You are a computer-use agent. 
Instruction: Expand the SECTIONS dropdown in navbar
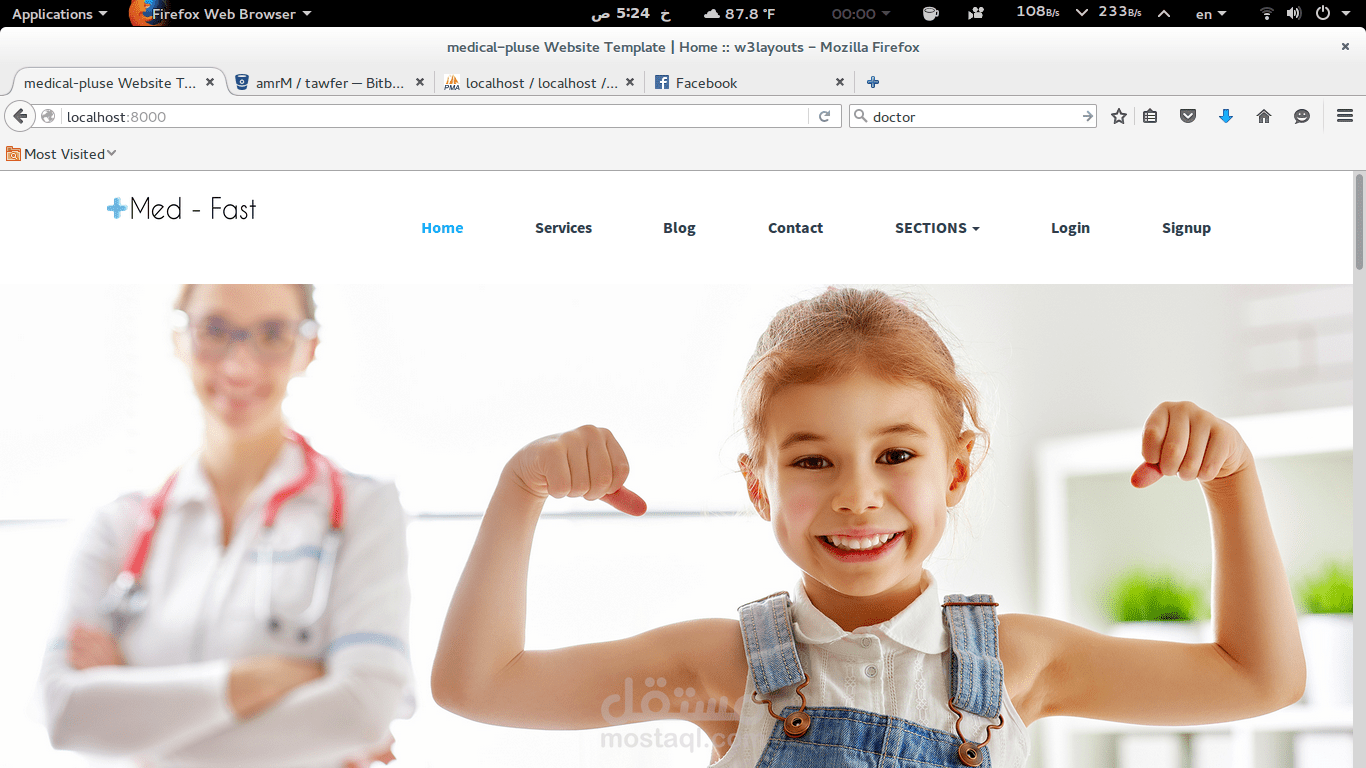[x=937, y=228]
